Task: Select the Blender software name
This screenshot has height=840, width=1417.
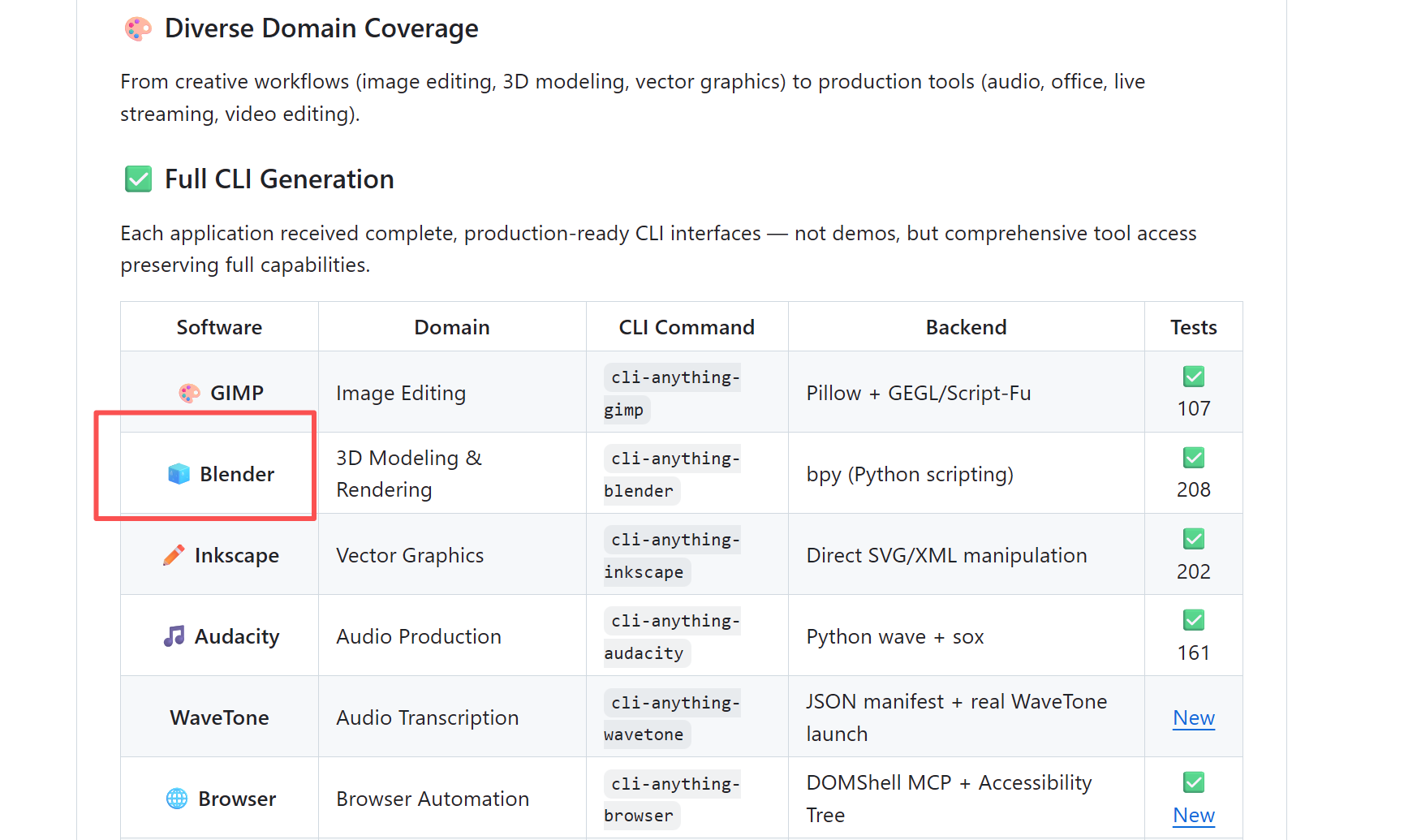Action: coord(237,474)
